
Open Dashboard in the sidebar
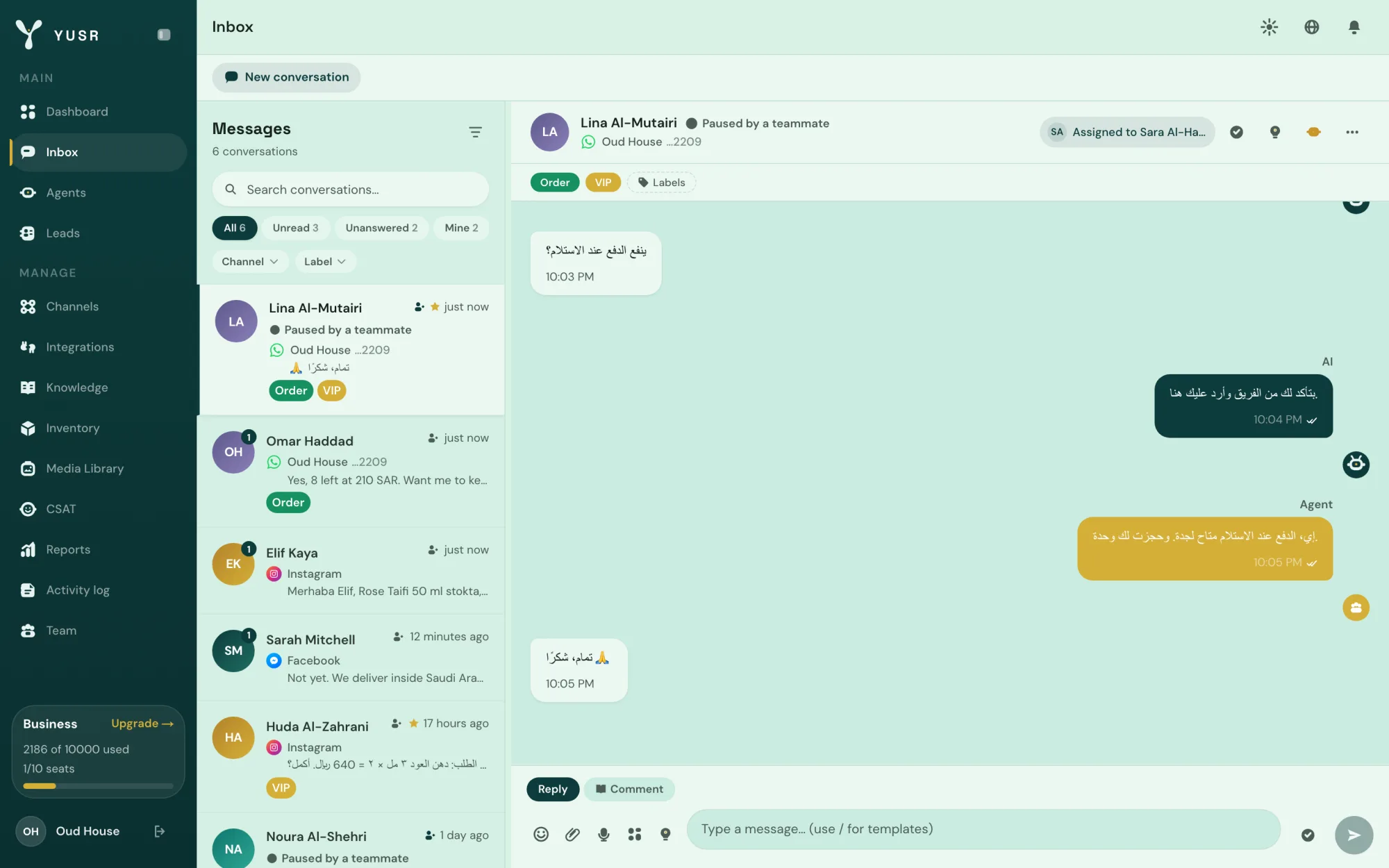point(99,112)
